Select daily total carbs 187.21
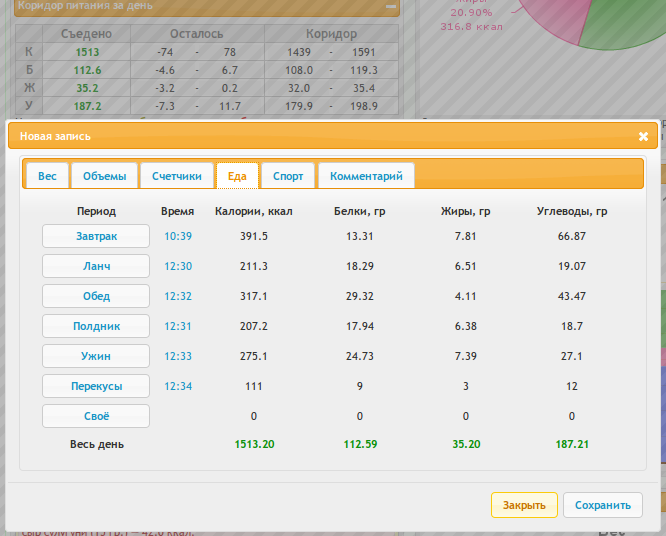Viewport: 666px width, 536px height. tap(572, 444)
